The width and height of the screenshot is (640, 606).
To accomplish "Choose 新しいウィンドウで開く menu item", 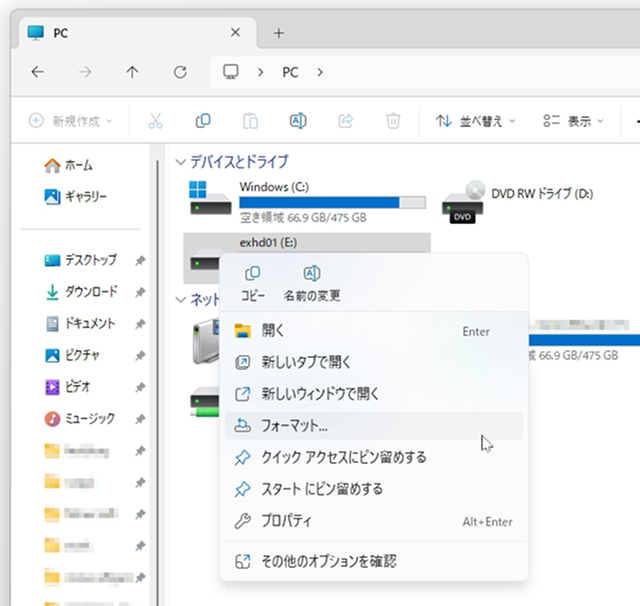I will (x=373, y=394).
